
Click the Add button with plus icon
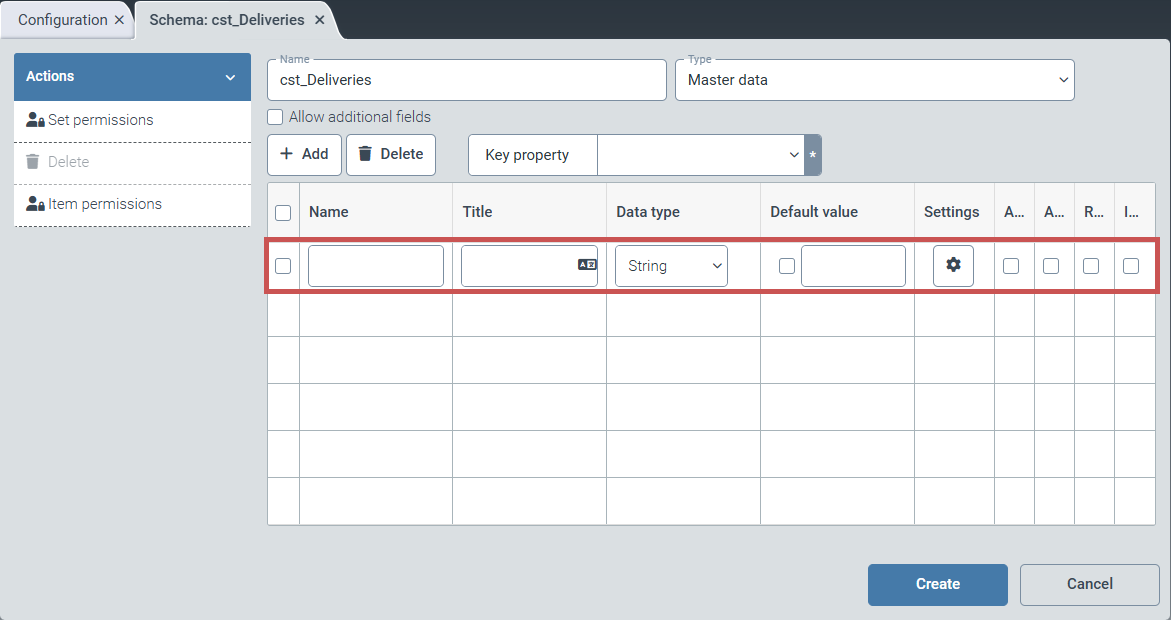(x=304, y=154)
